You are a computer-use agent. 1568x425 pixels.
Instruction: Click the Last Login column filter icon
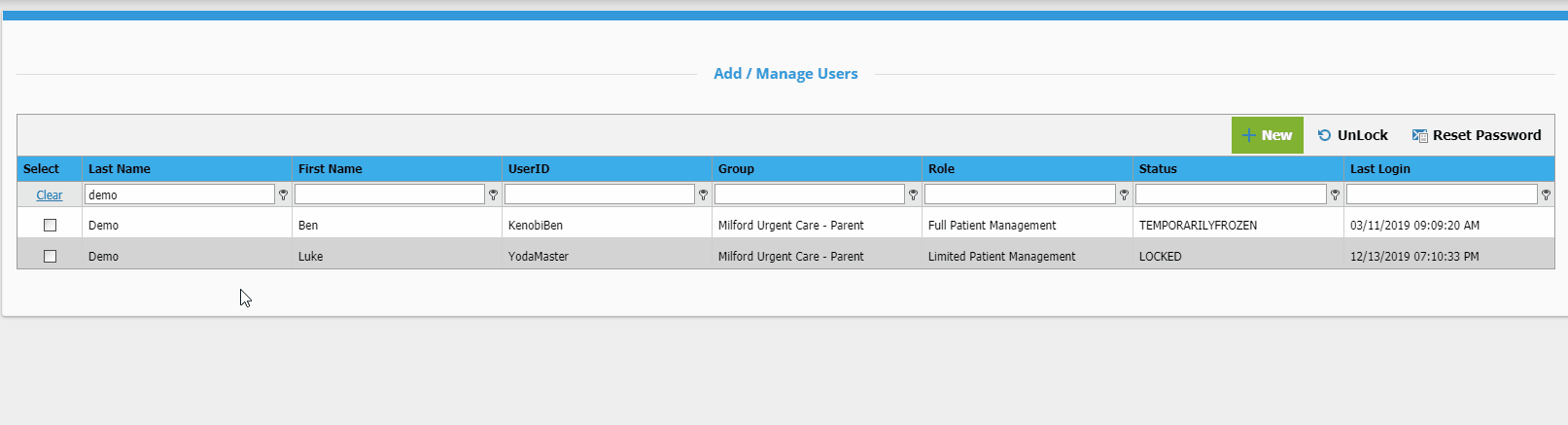pyautogui.click(x=1546, y=195)
